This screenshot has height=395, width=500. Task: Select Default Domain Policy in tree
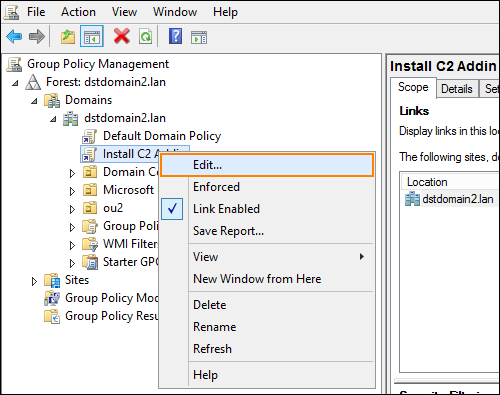click(162, 136)
